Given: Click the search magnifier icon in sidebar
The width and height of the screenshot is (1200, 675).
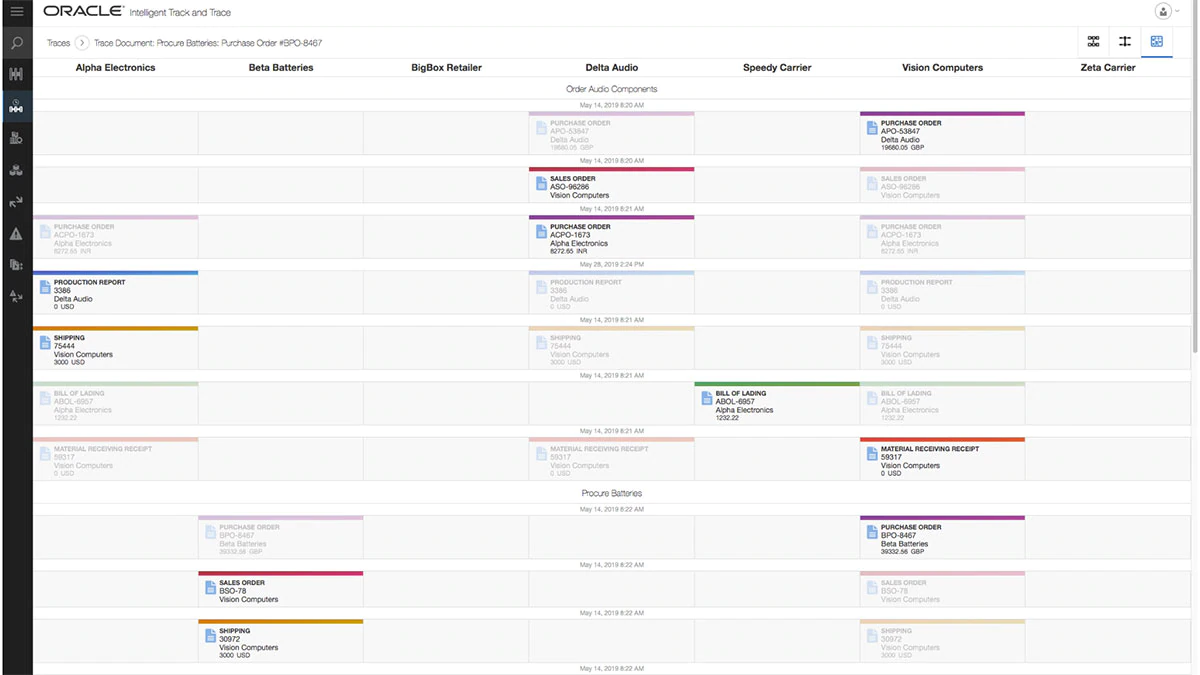Looking at the screenshot, I should (17, 43).
